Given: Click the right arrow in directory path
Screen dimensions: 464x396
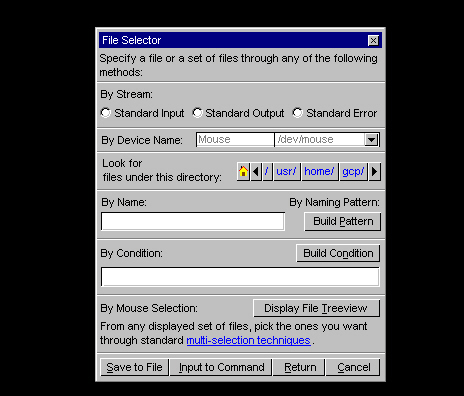Looking at the screenshot, I should 375,172.
